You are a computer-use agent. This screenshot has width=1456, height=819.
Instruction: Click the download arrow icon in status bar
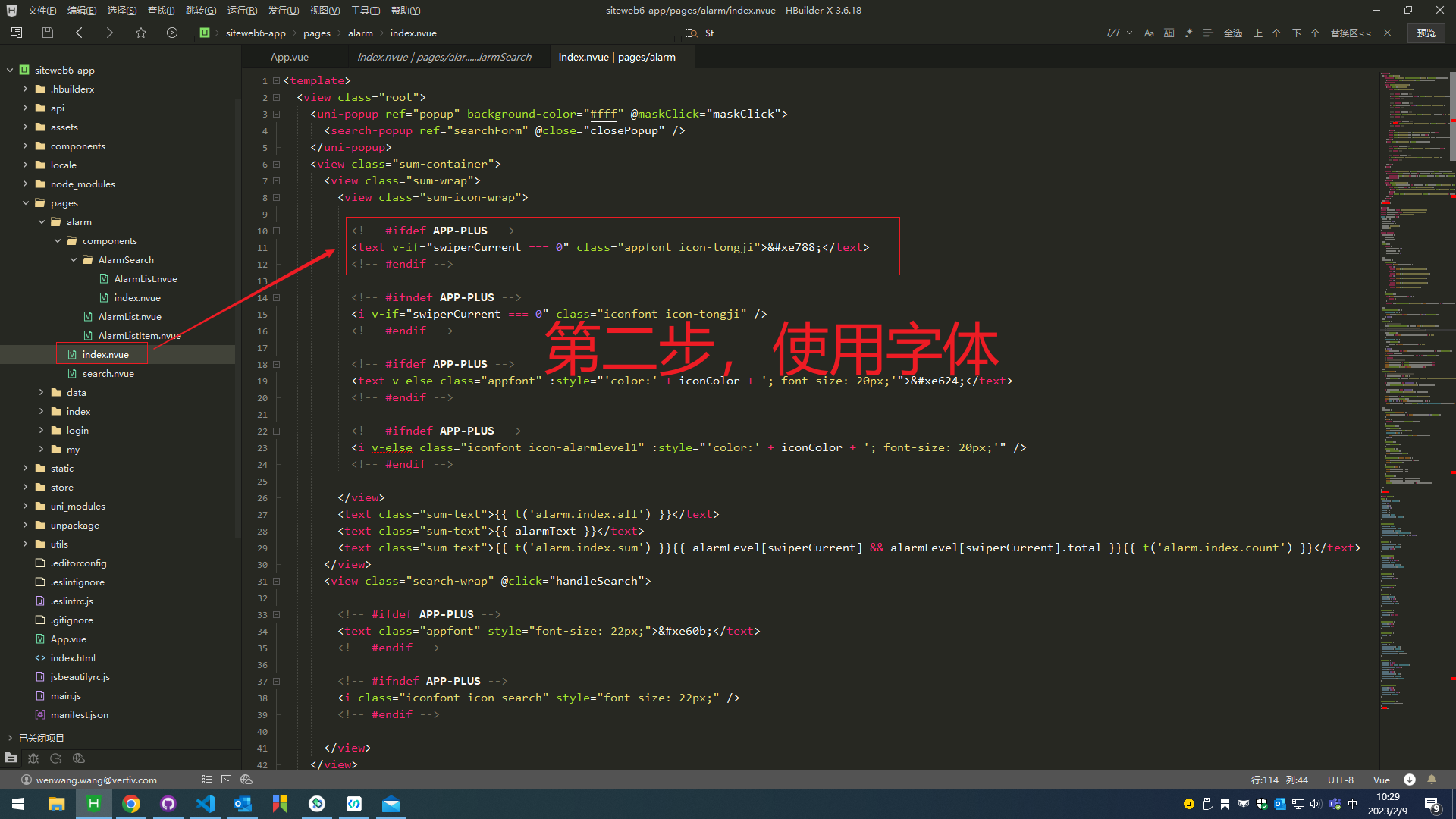1410,780
